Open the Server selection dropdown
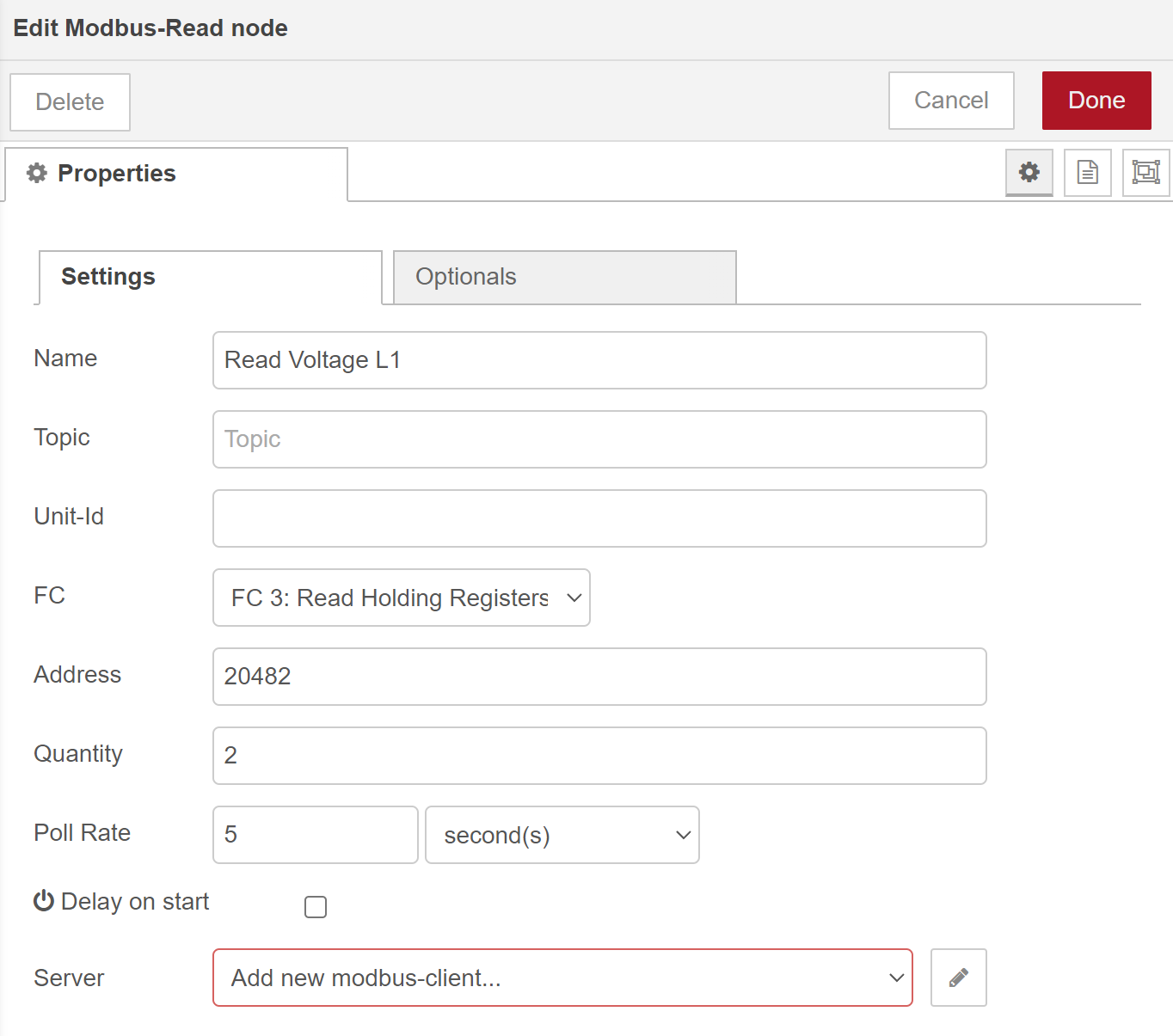Screen dimensions: 1173x1036 tap(562, 978)
